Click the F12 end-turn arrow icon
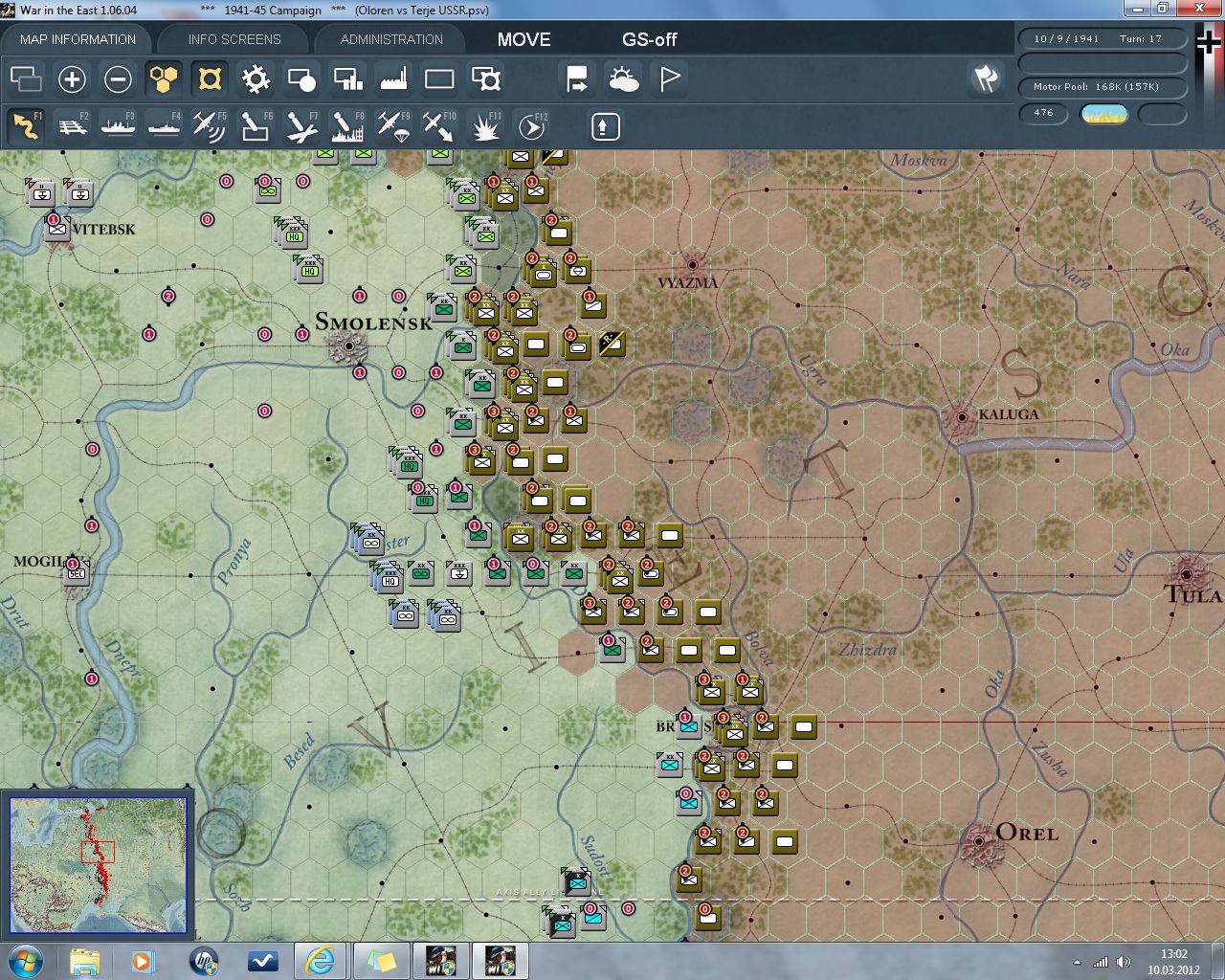Viewport: 1225px width, 980px height. coord(532,126)
